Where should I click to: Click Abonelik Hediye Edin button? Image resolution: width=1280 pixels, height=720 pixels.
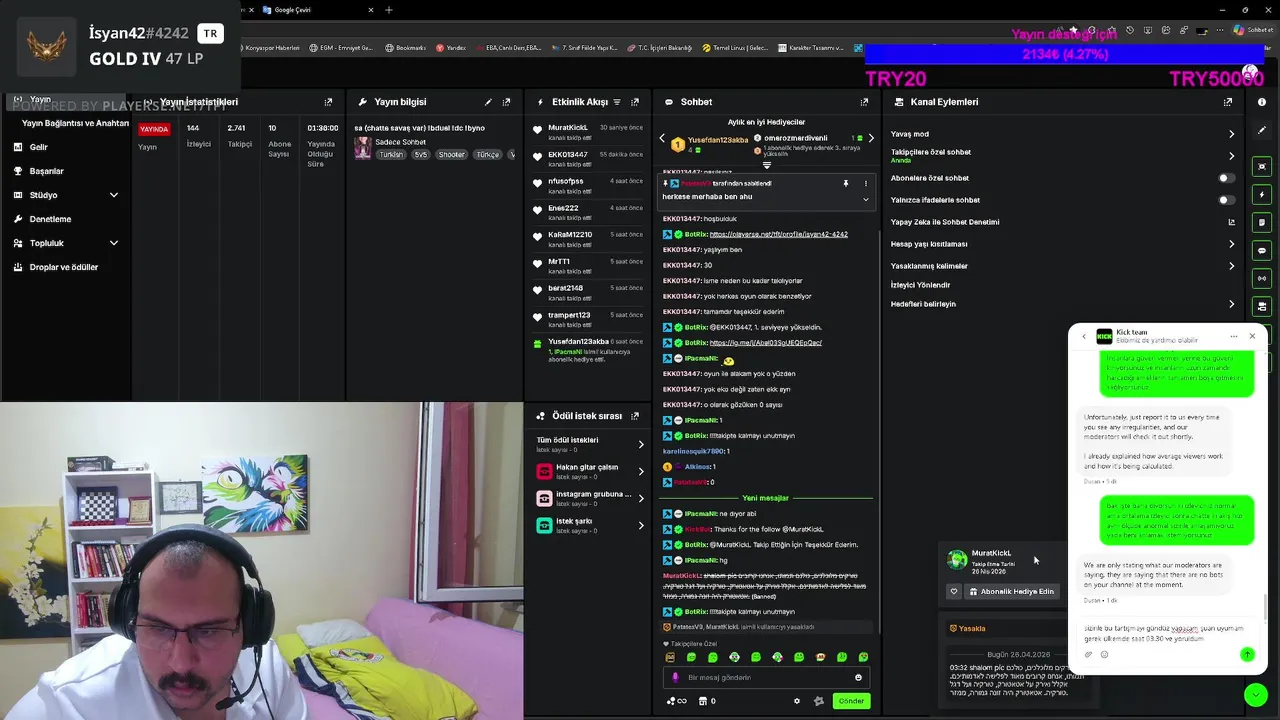point(1012,592)
